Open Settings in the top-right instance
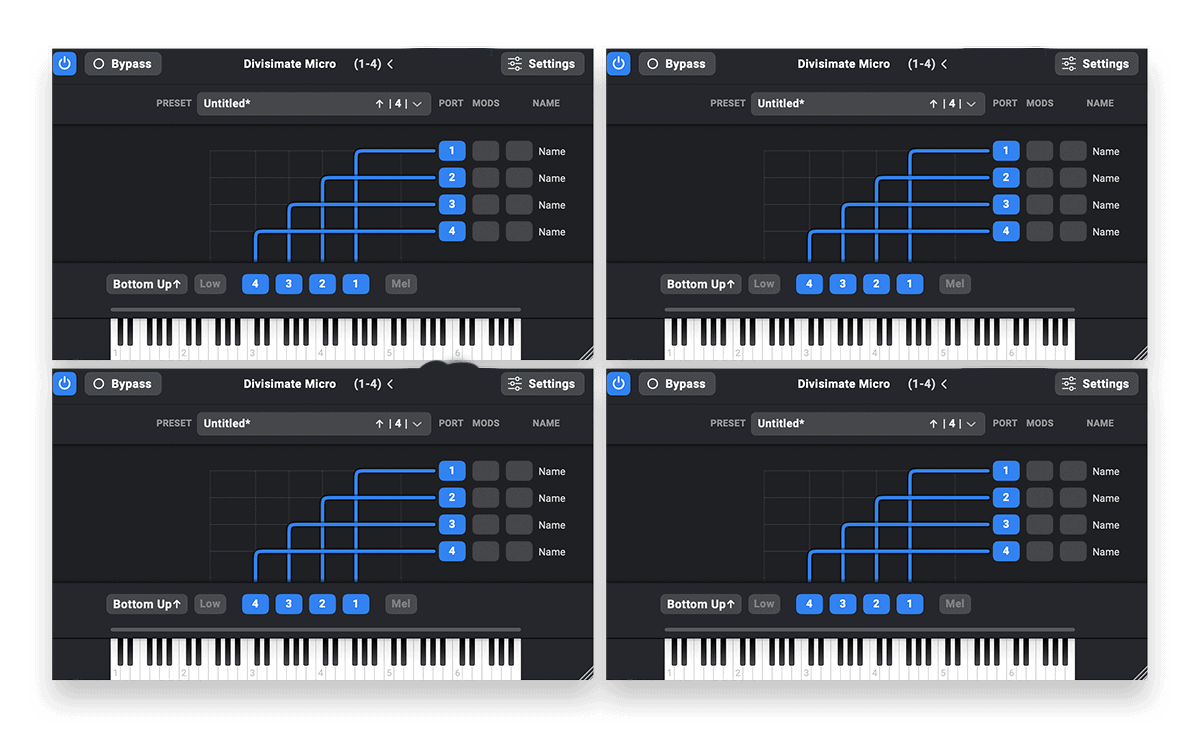This screenshot has width=1200, height=743. [x=1096, y=63]
